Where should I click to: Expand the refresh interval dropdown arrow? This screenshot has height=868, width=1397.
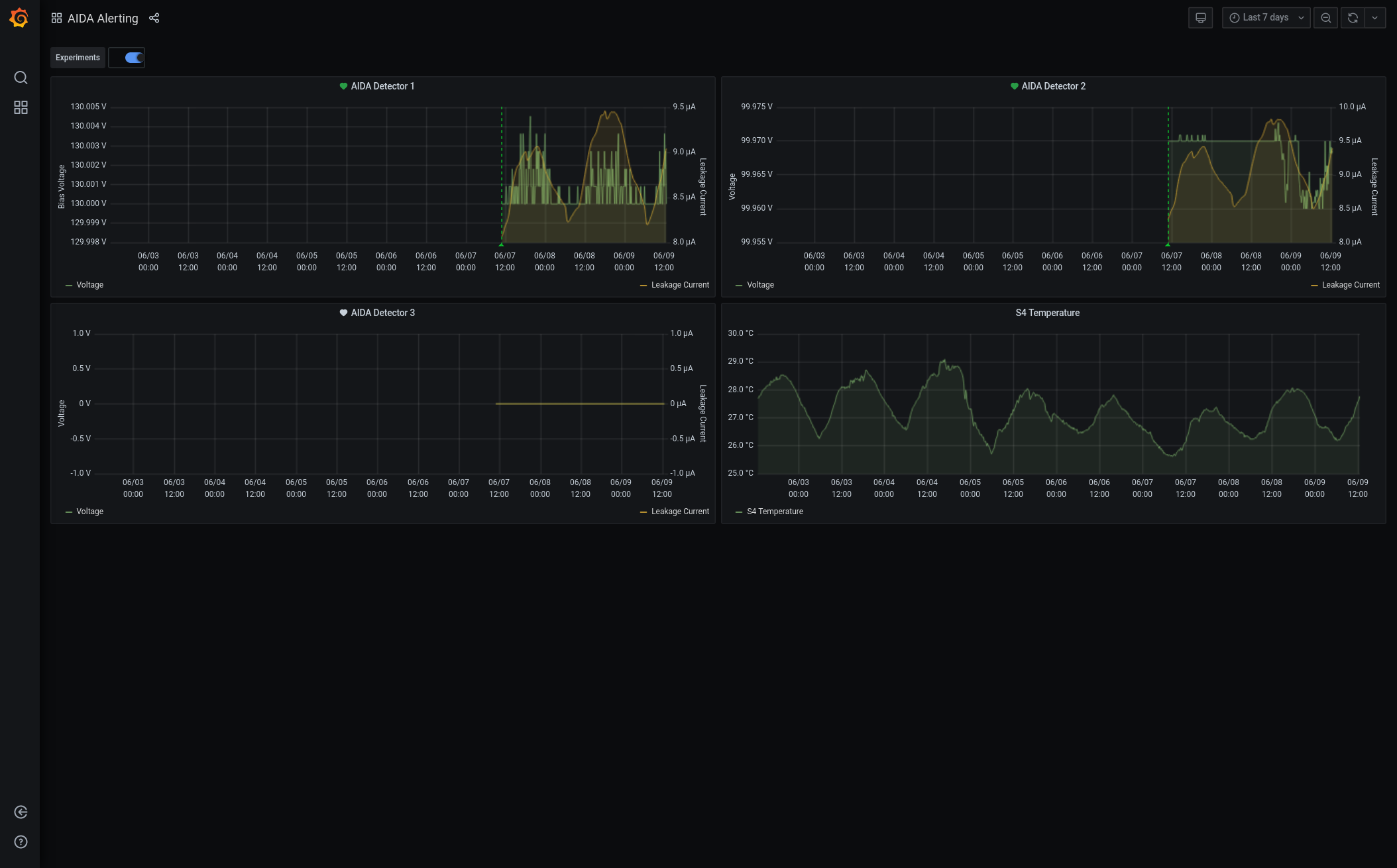pos(1375,18)
